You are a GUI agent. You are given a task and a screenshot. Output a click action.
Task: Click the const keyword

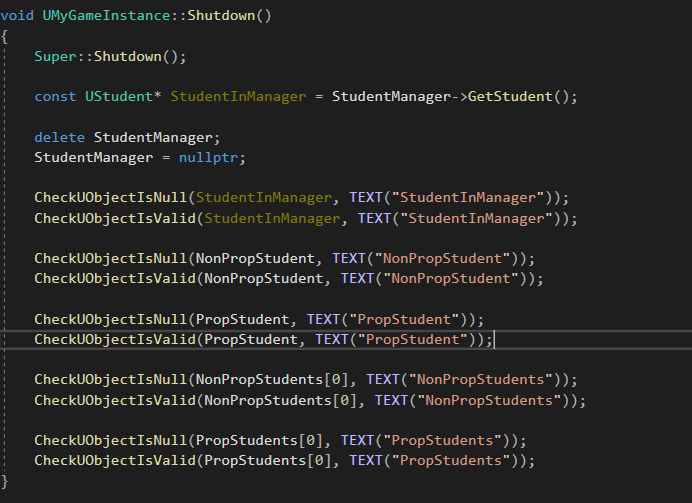click(55, 97)
